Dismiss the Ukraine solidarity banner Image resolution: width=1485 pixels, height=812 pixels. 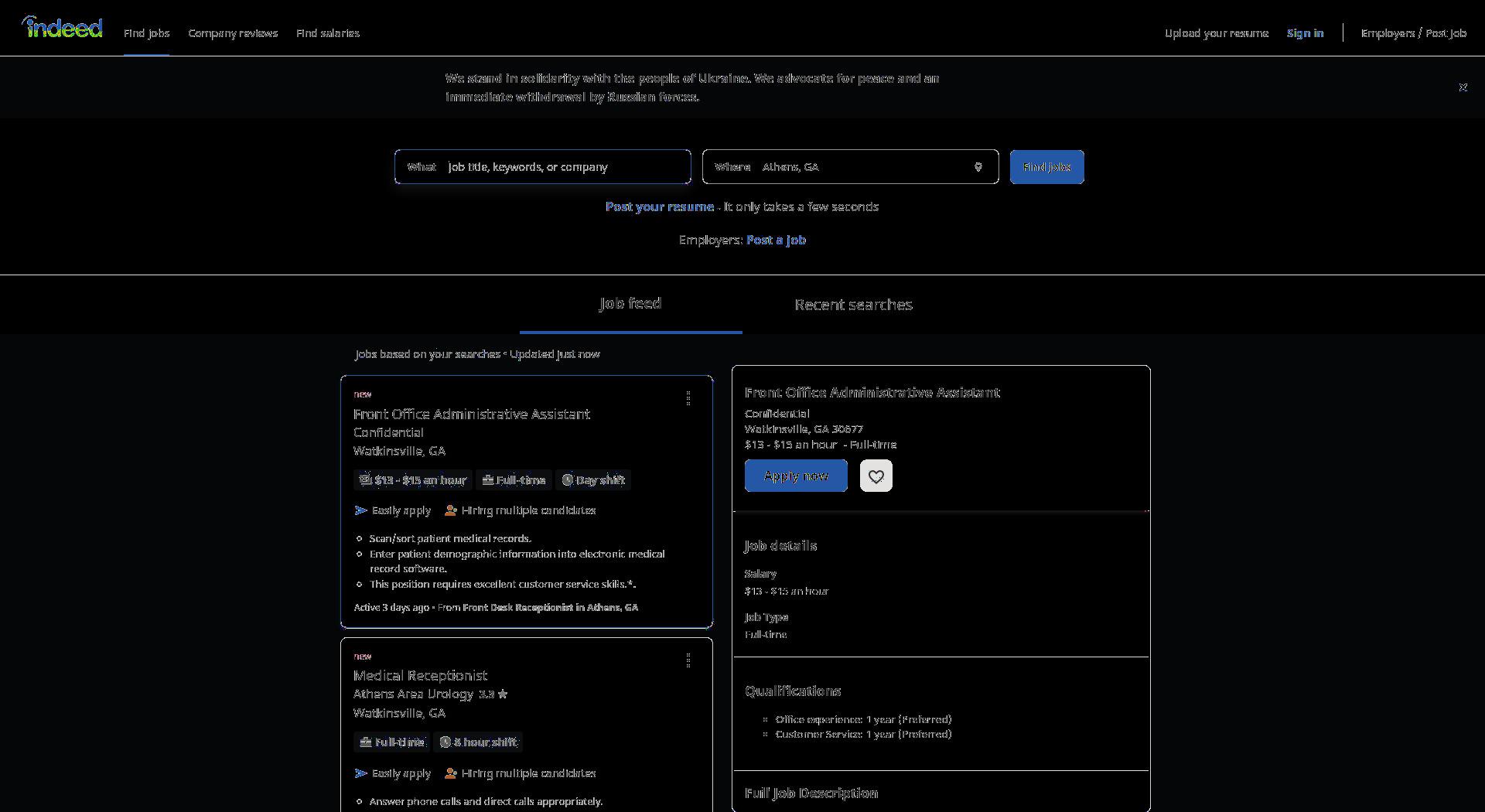pyautogui.click(x=1463, y=87)
